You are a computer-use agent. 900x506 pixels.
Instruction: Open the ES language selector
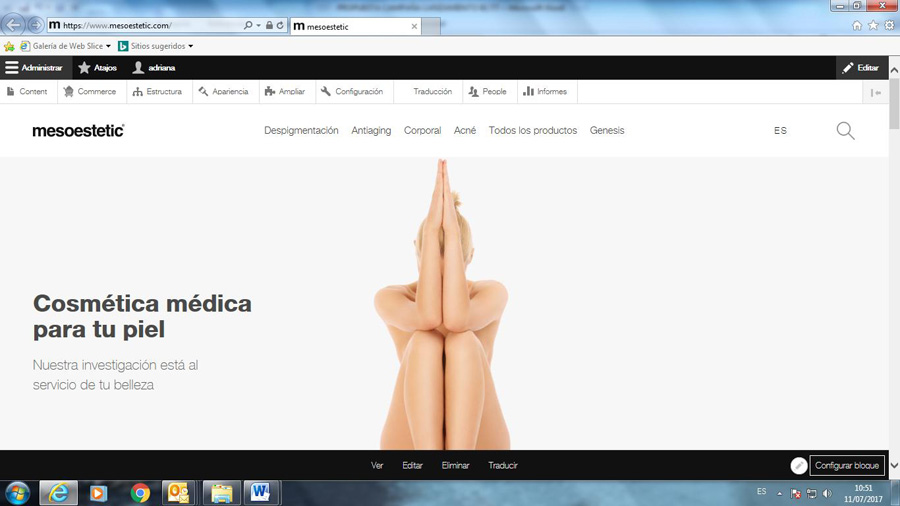[780, 131]
